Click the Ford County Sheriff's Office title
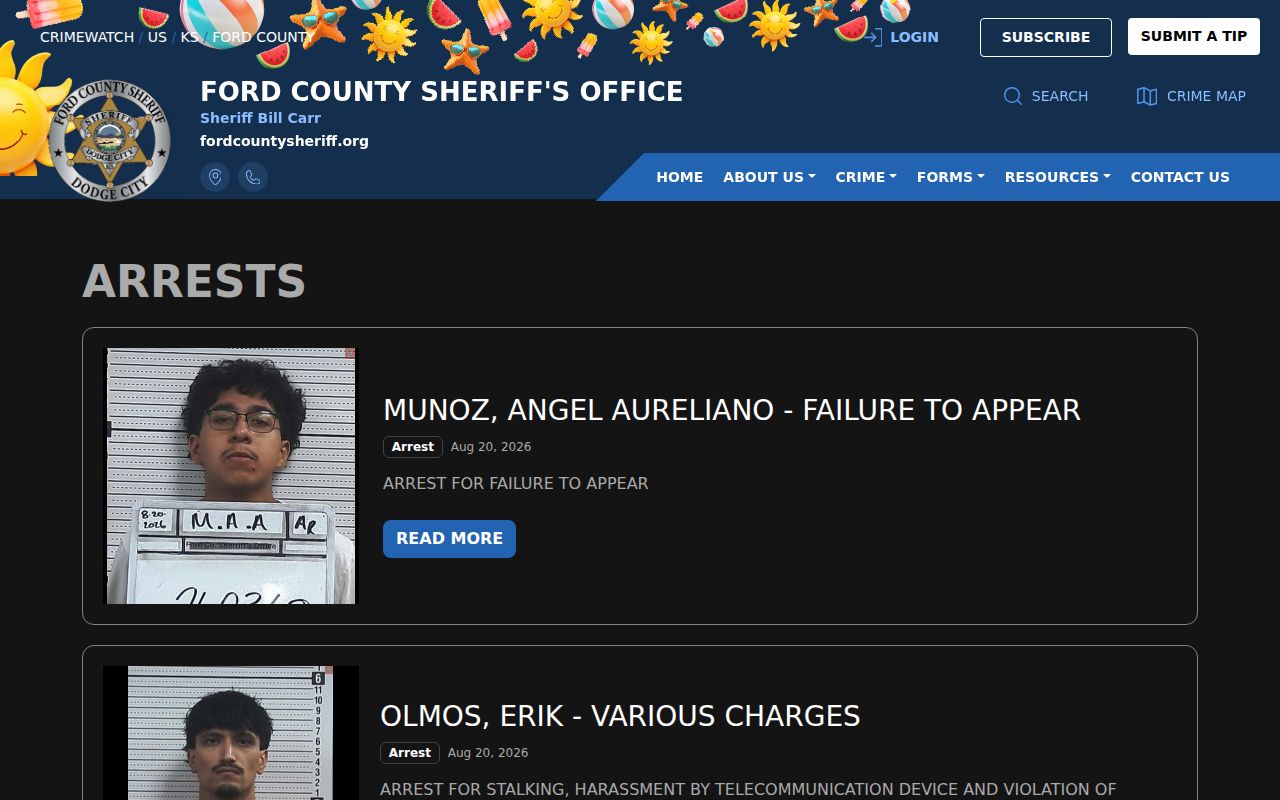 pos(441,92)
